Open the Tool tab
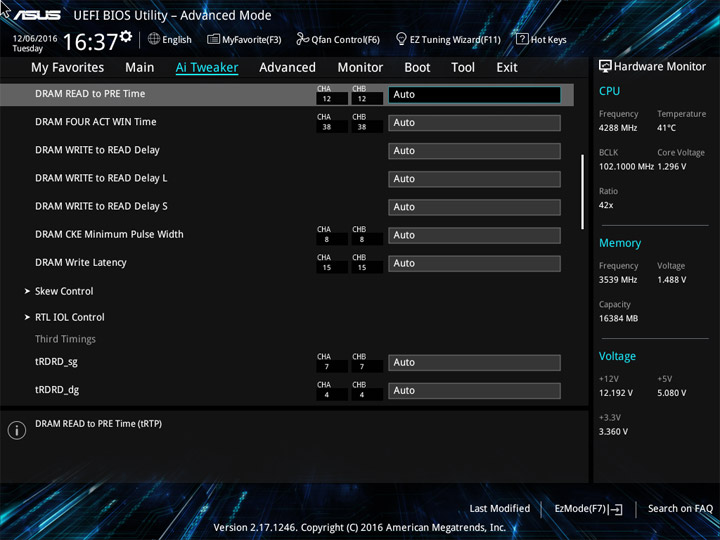Viewport: 720px width, 540px height. point(463,68)
